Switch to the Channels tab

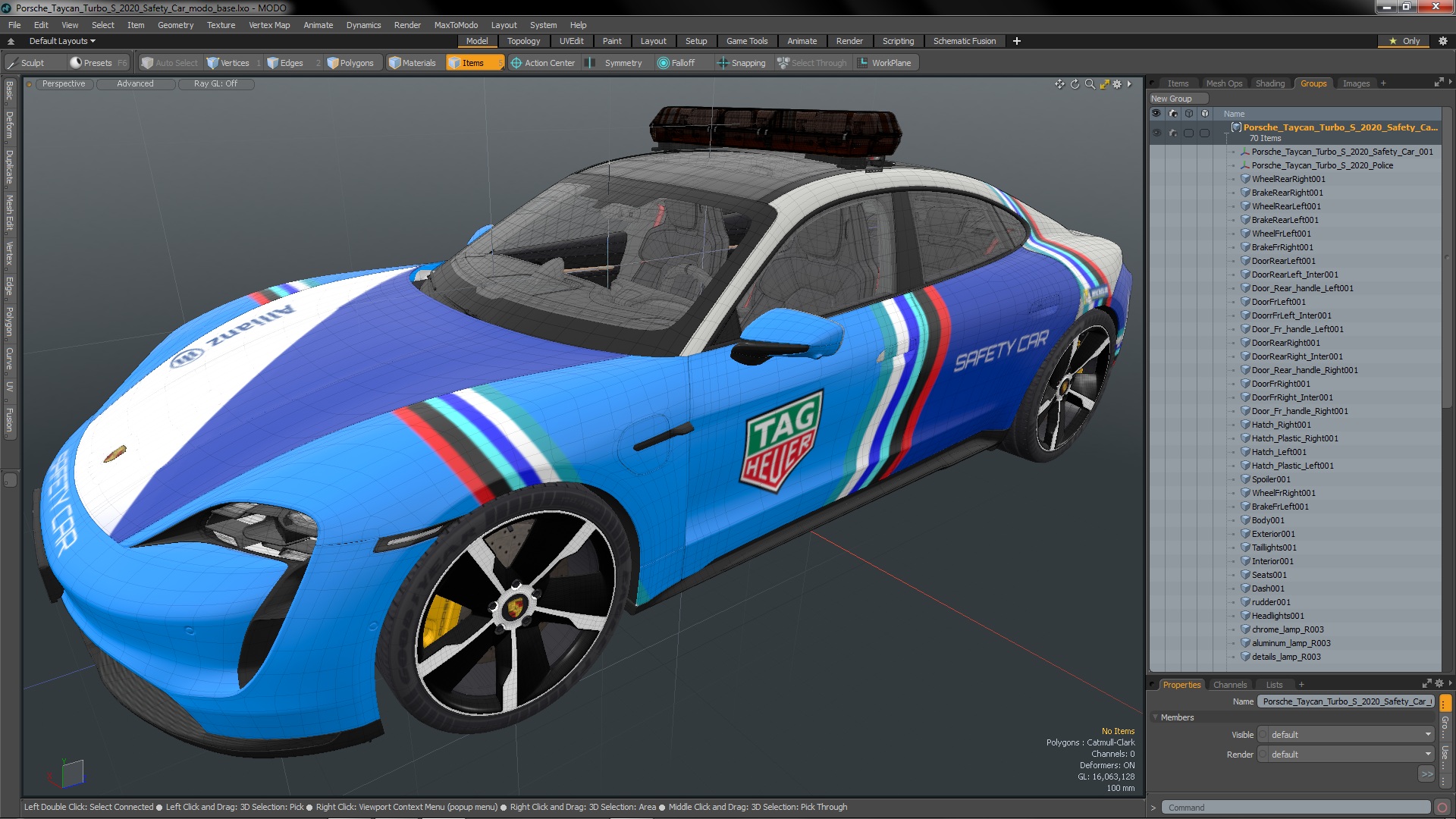point(1229,685)
